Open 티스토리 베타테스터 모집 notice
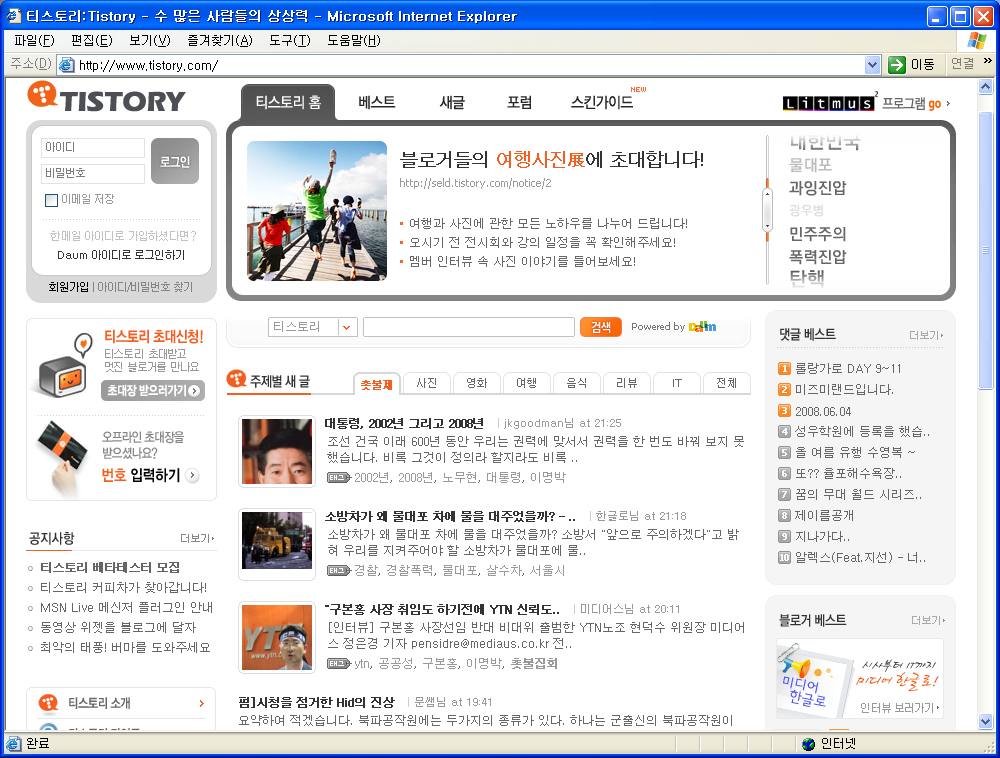 coord(110,567)
